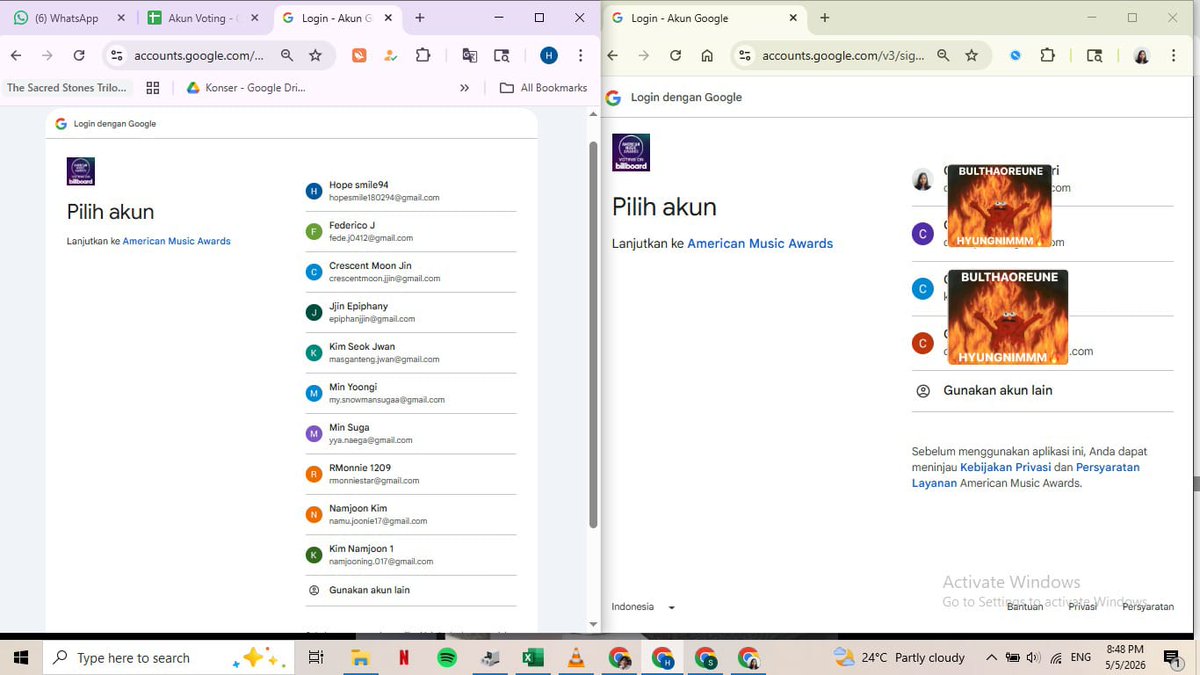The width and height of the screenshot is (1200, 675).
Task: Open new tab in left Chrome window
Action: pos(419,18)
